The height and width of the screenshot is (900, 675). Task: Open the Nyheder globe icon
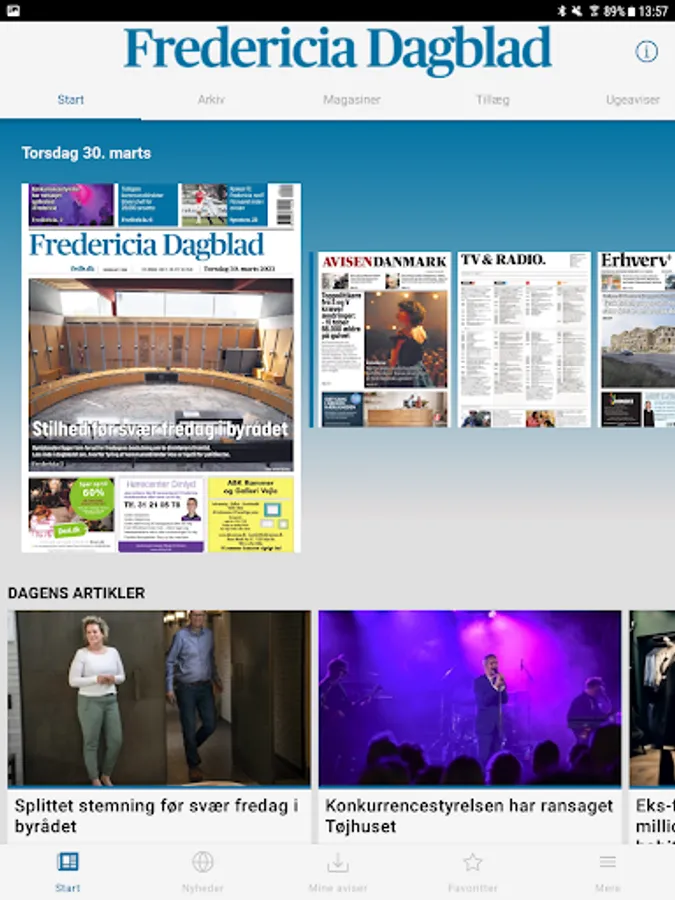[x=203, y=862]
